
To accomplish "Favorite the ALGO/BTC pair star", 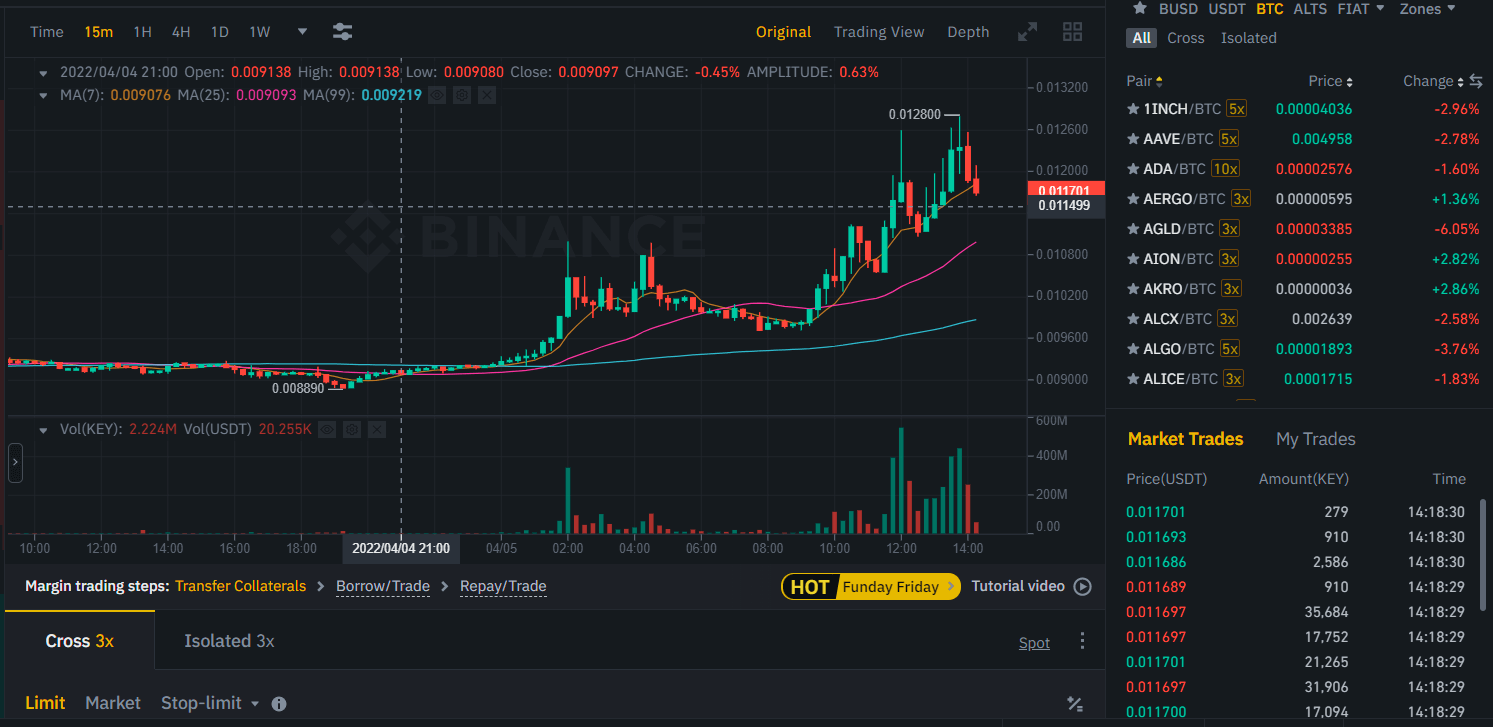I will pyautogui.click(x=1133, y=349).
